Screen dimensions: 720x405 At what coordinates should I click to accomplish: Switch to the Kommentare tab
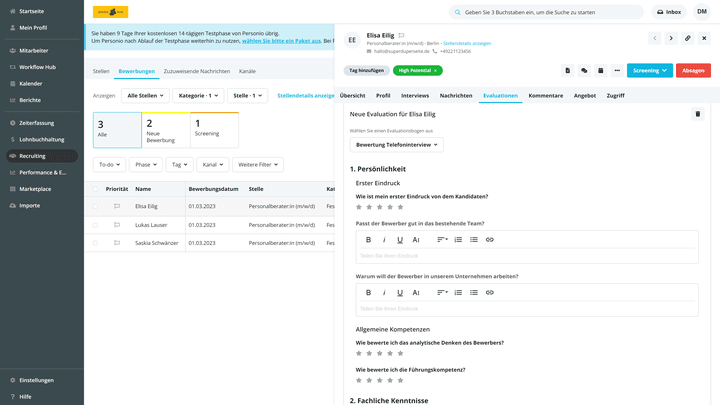pyautogui.click(x=546, y=96)
